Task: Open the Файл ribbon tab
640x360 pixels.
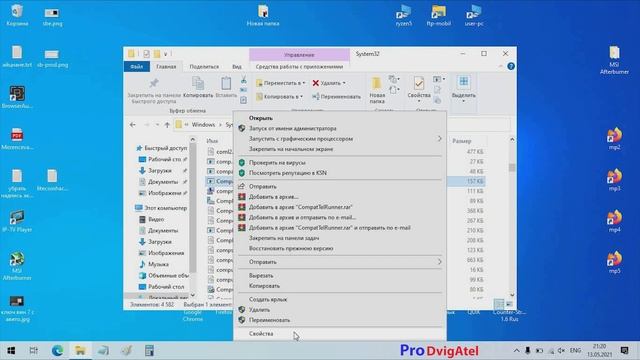Action: (x=137, y=67)
